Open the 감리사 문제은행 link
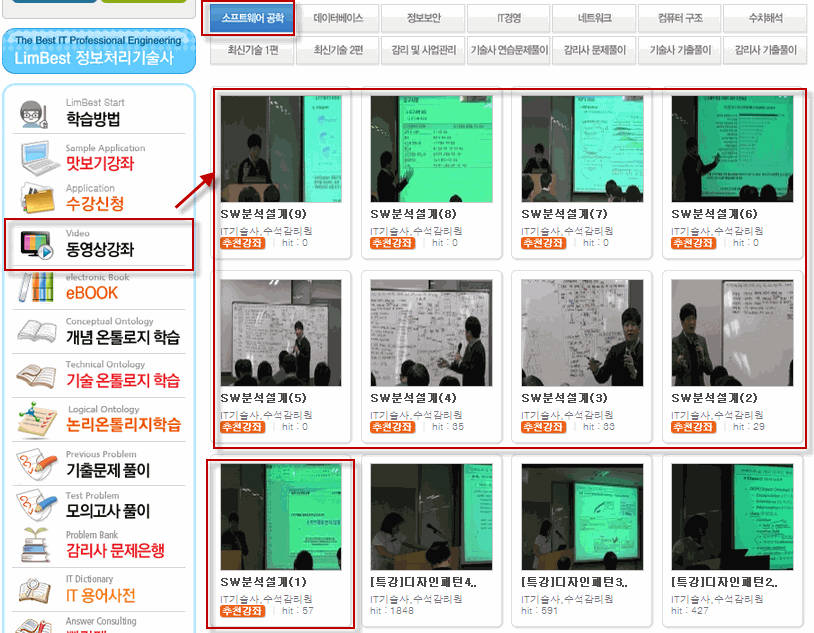814x633 pixels. pos(115,551)
